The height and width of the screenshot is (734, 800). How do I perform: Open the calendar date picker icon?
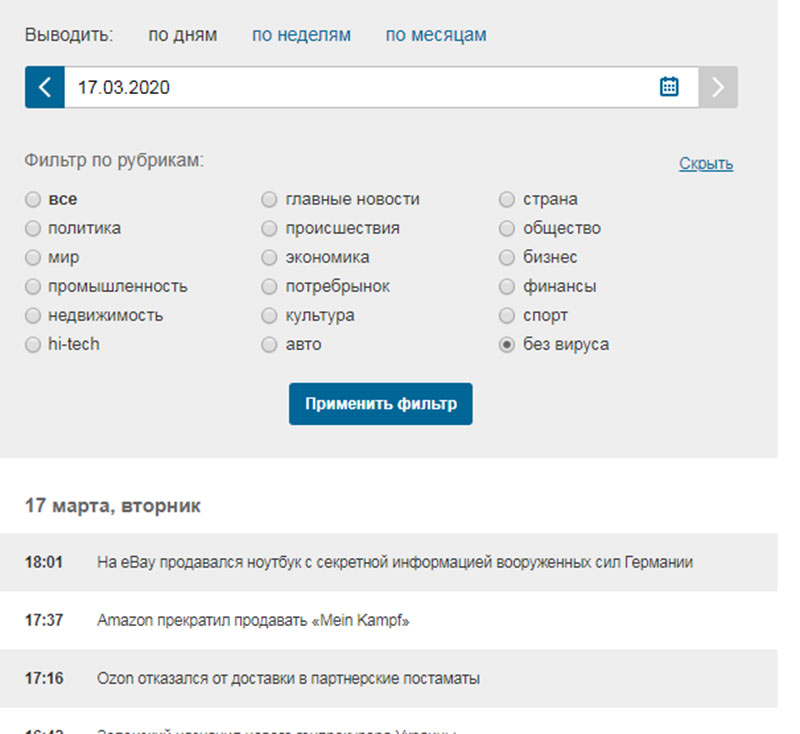[x=669, y=87]
